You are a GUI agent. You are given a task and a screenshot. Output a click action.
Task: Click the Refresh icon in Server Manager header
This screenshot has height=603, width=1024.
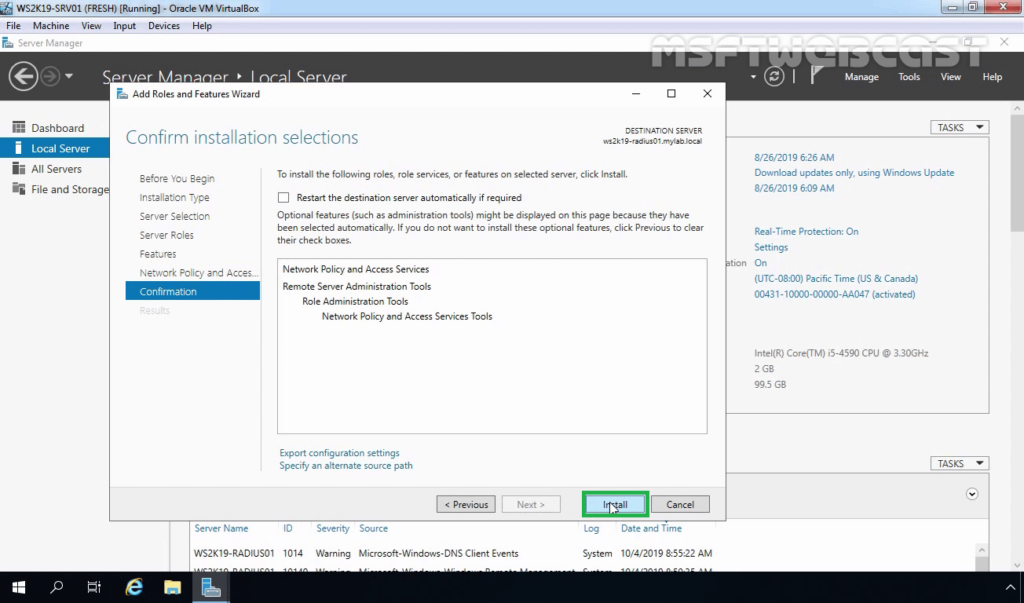(x=774, y=76)
